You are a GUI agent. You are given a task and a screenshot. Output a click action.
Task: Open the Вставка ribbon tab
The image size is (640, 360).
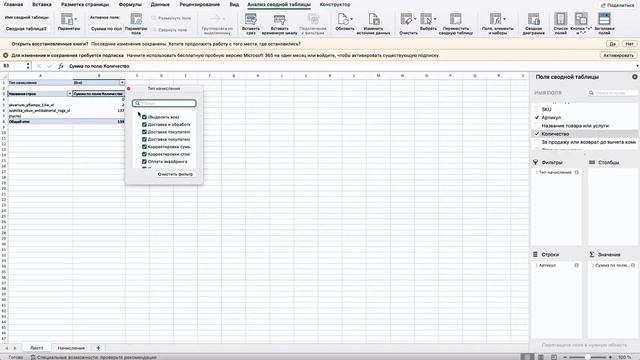point(42,4)
